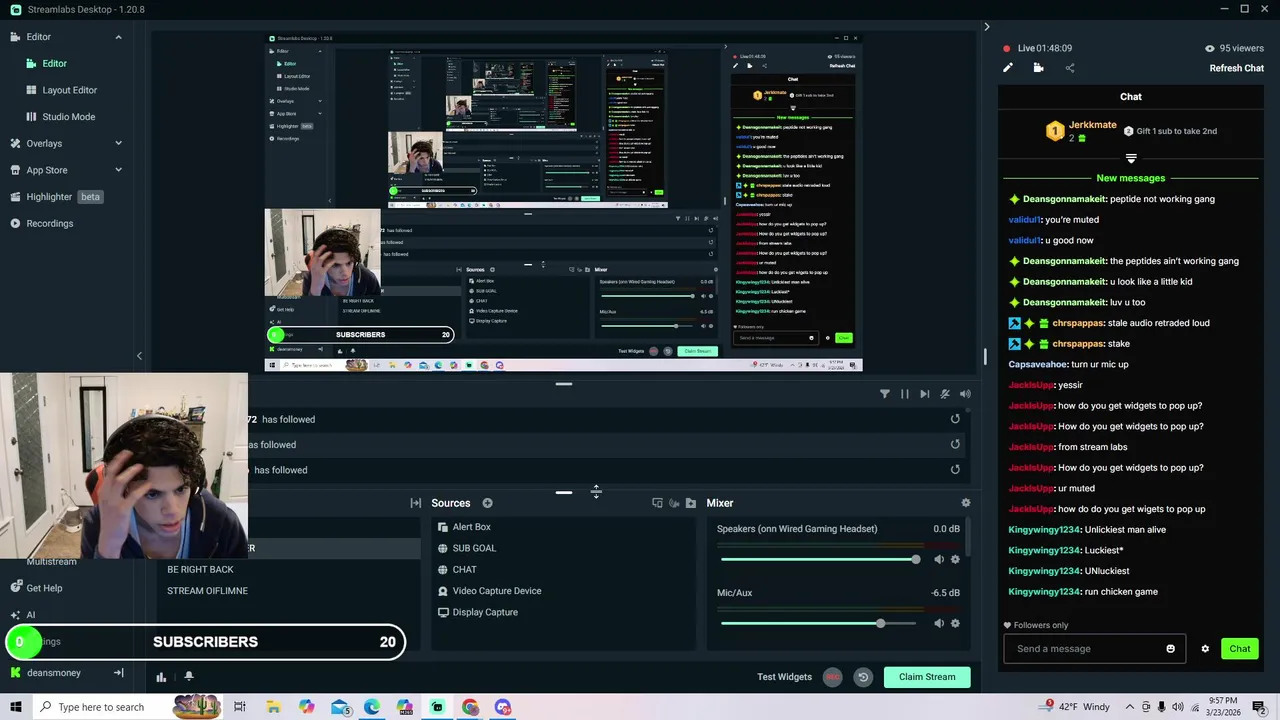Image resolution: width=1280 pixels, height=720 pixels.
Task: Open Recordings page
Action: pos(42,223)
